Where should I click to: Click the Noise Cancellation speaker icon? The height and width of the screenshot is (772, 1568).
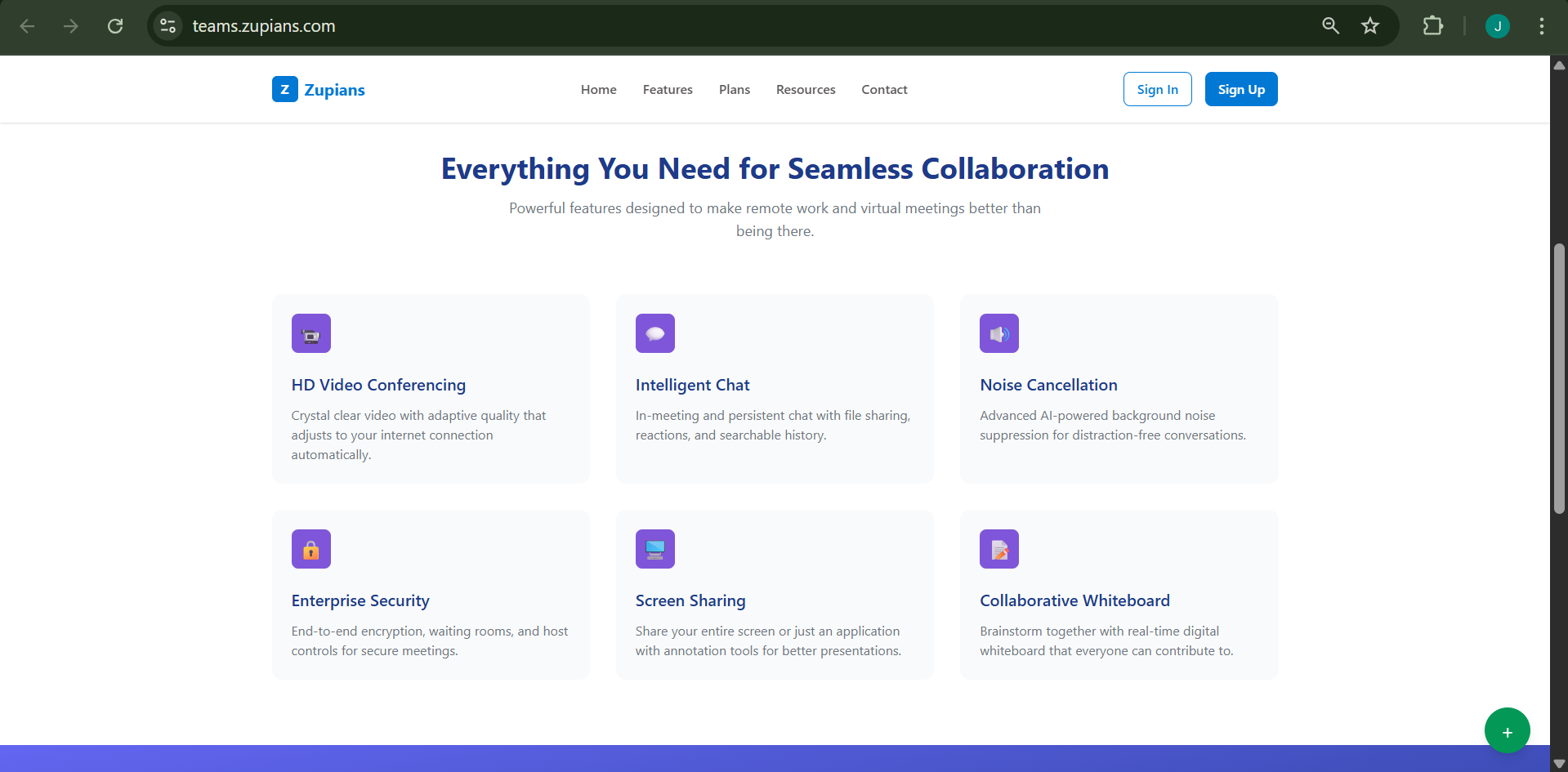998,333
